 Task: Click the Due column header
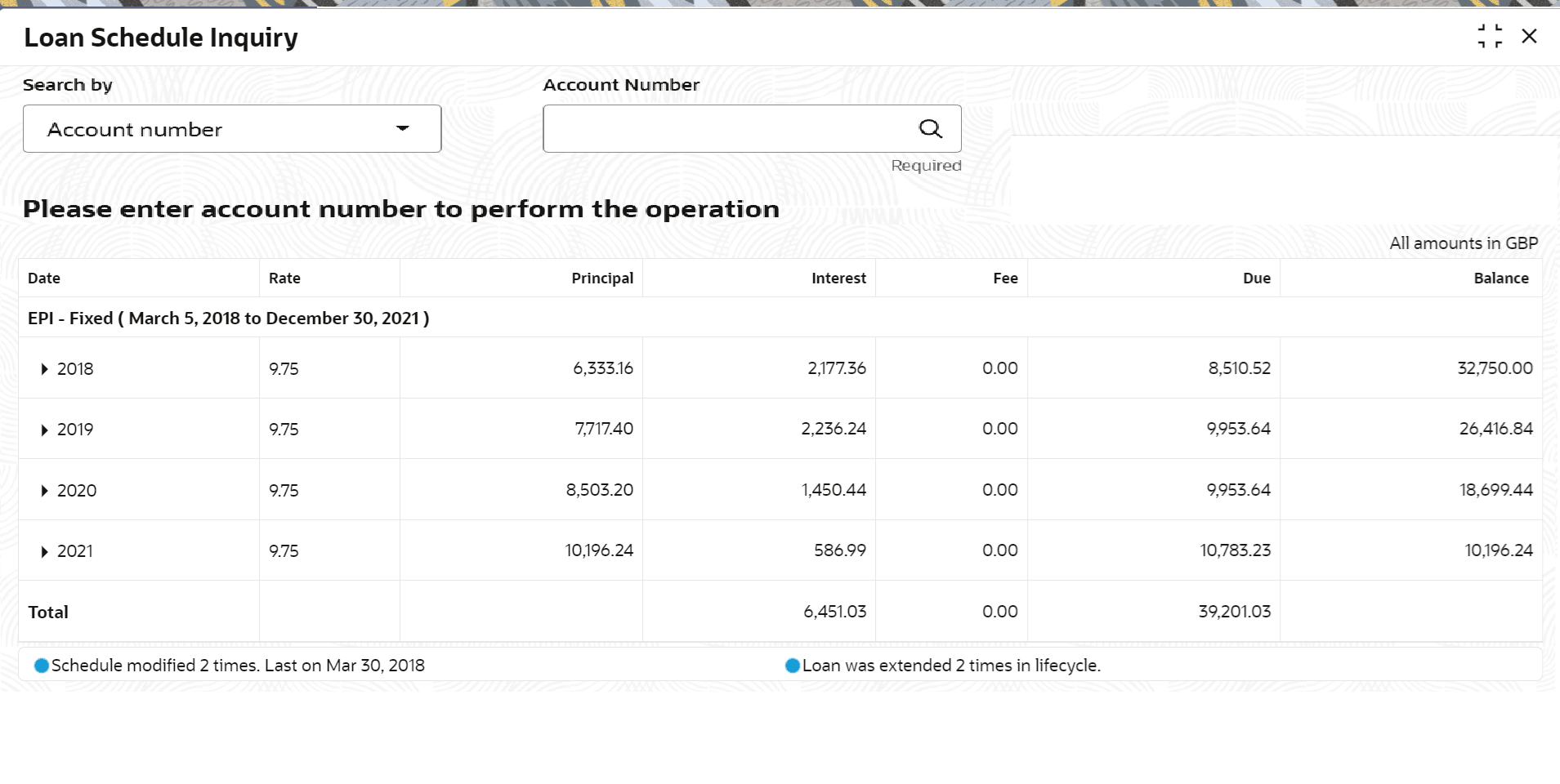point(1256,278)
